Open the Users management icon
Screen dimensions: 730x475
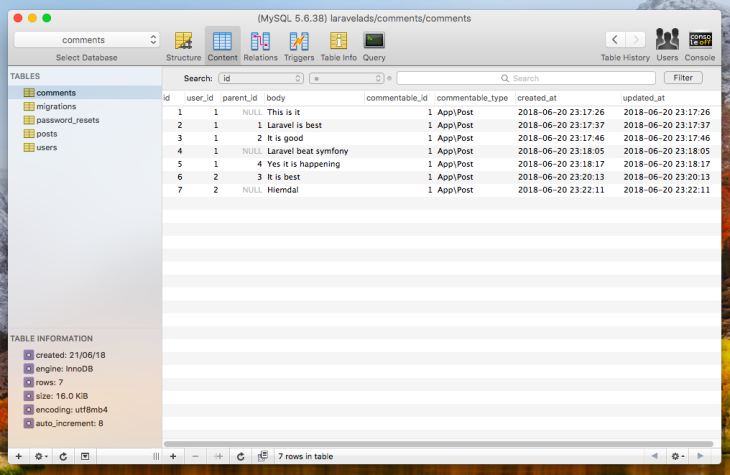(666, 40)
